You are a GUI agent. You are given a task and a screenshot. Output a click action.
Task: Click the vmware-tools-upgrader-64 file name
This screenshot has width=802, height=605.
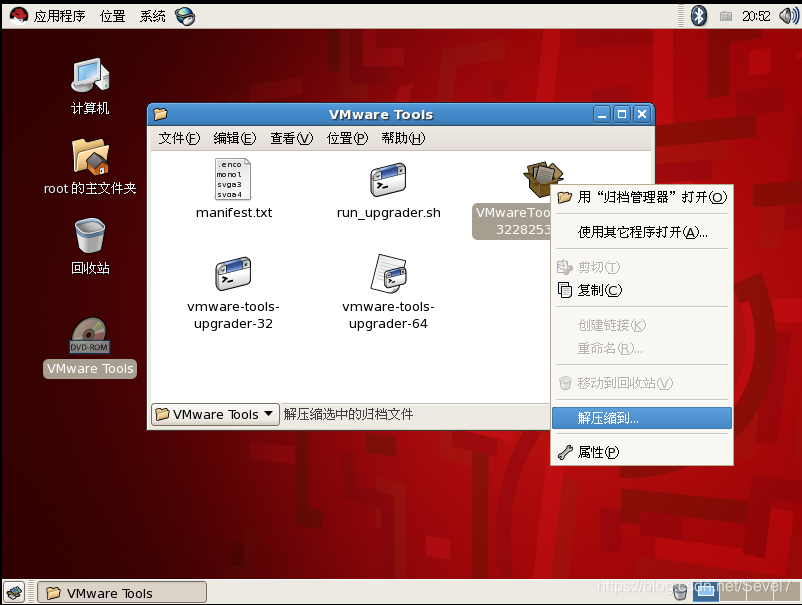[388, 315]
